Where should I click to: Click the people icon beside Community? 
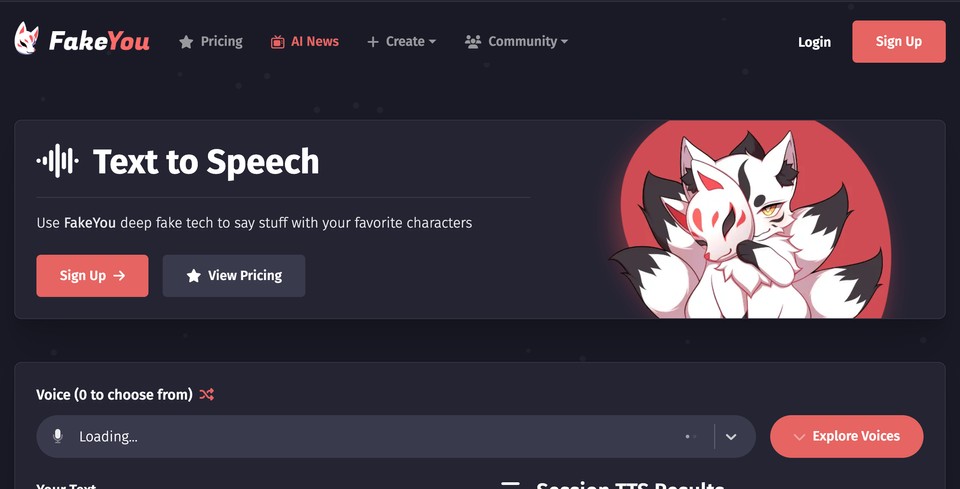click(x=473, y=42)
